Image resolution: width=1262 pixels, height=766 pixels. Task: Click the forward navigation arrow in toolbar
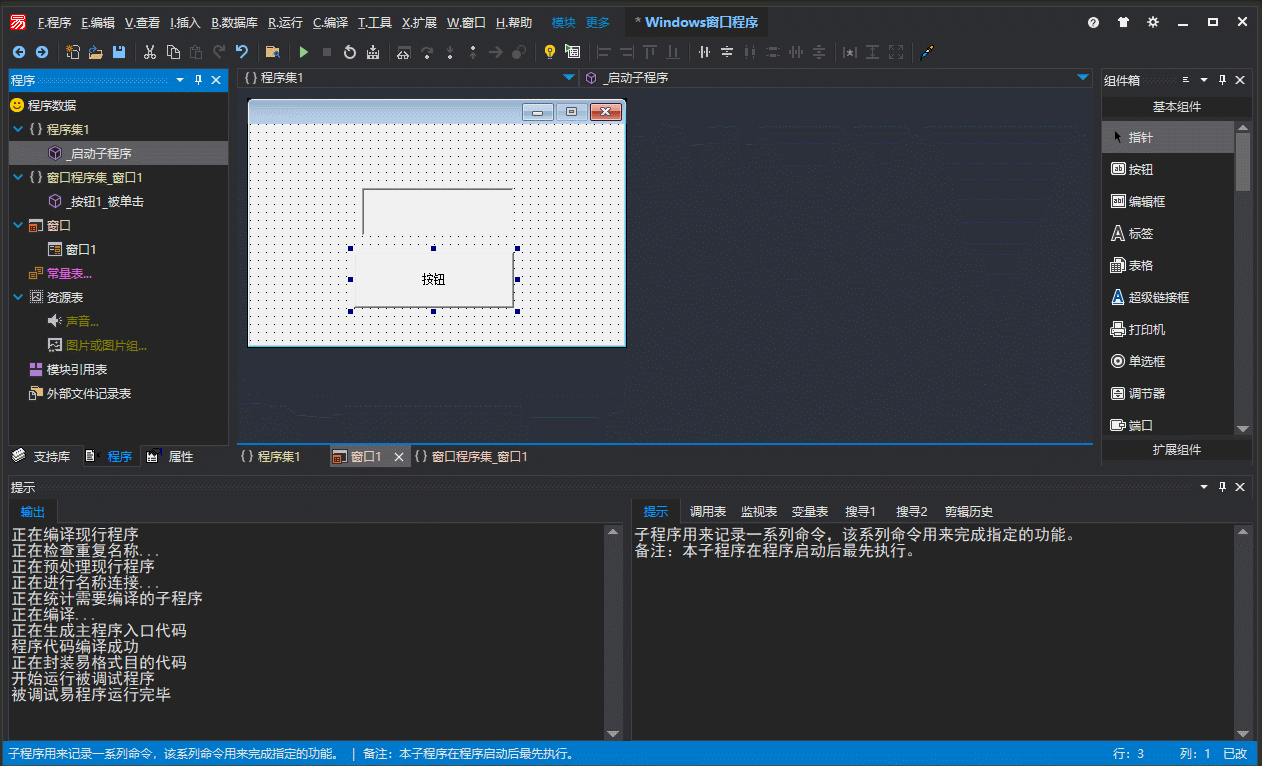pos(41,52)
